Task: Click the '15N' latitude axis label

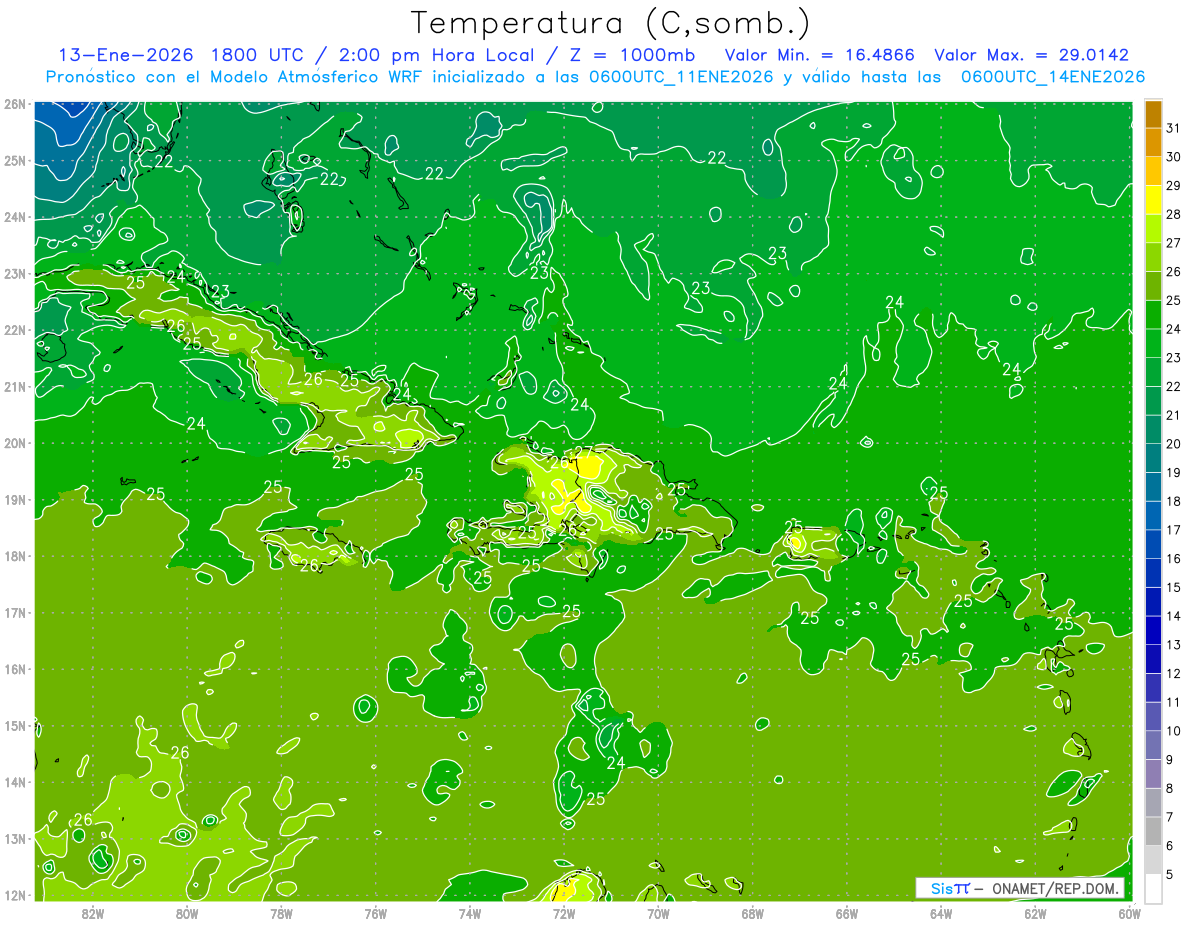Action: [x=14, y=725]
